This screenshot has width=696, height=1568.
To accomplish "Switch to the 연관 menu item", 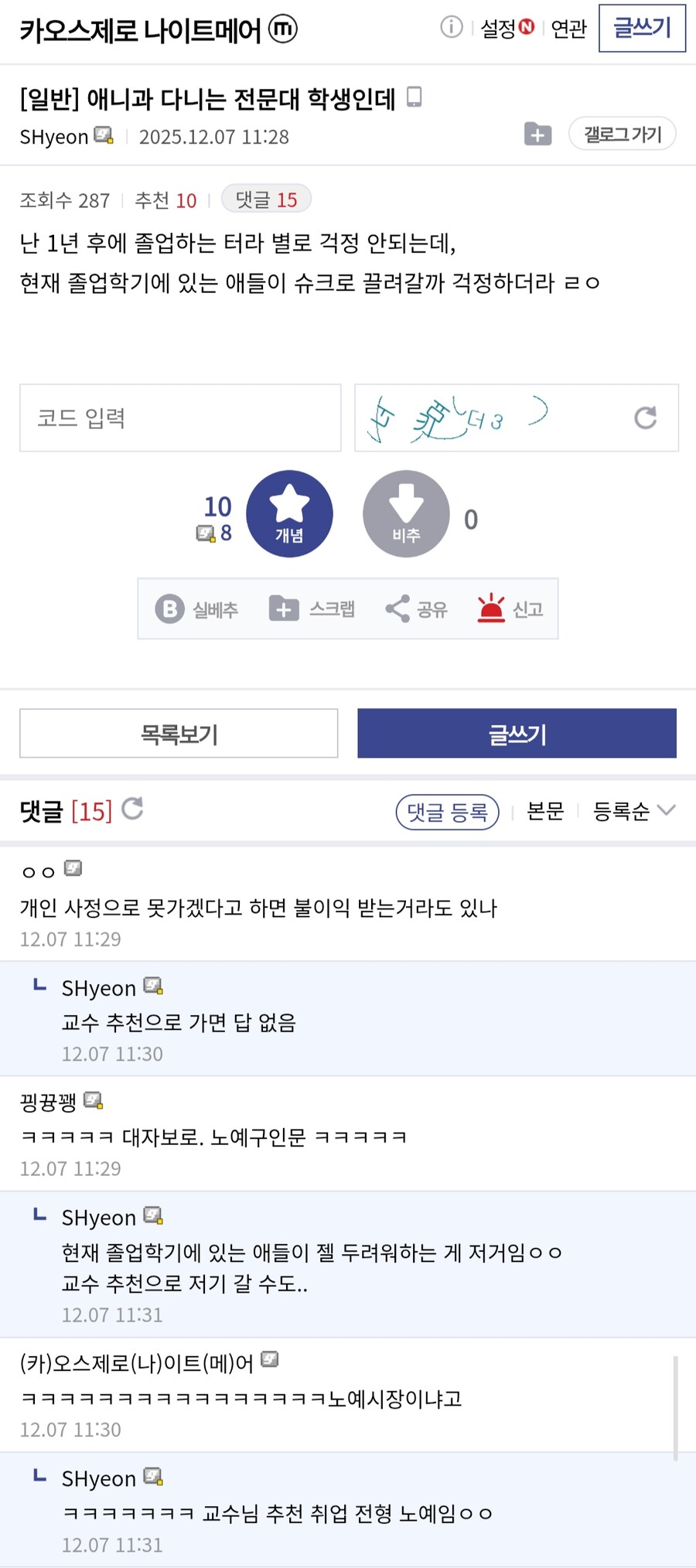I will tap(570, 29).
